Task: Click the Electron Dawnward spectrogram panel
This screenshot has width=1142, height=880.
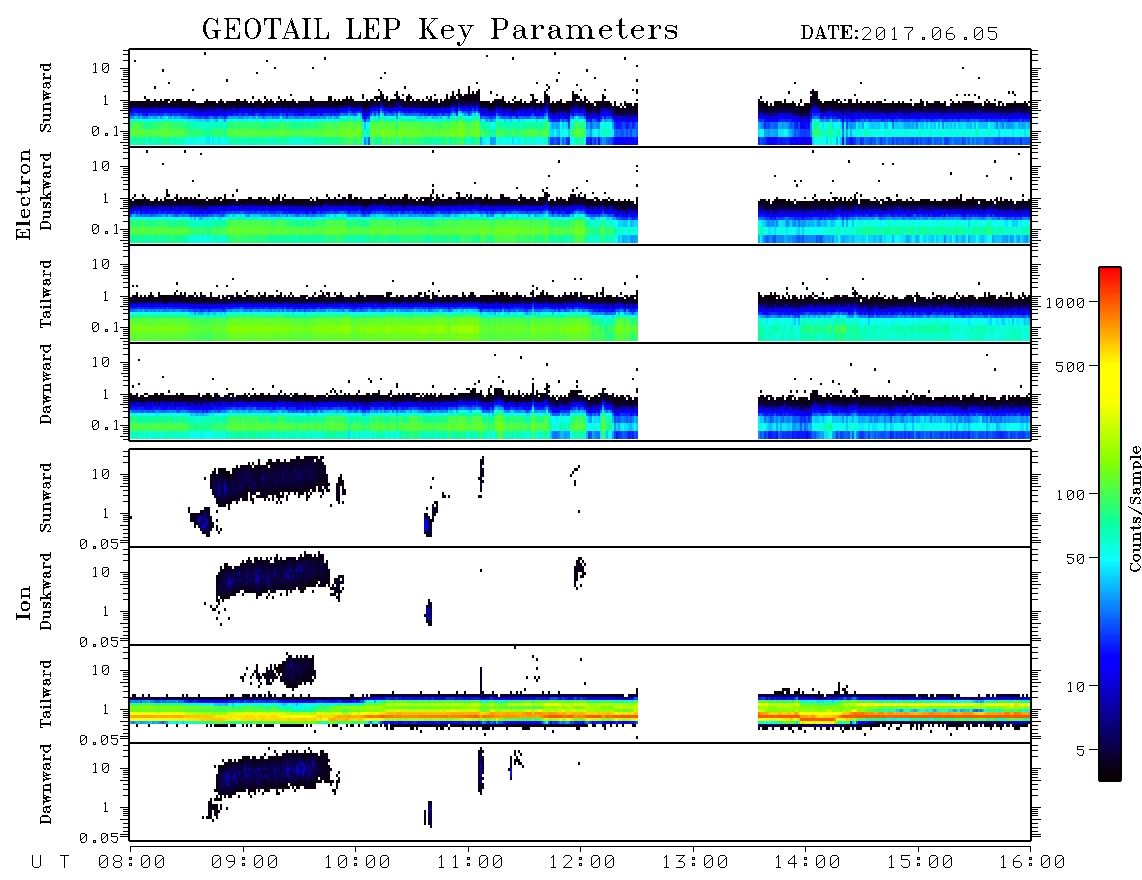Action: (x=580, y=392)
